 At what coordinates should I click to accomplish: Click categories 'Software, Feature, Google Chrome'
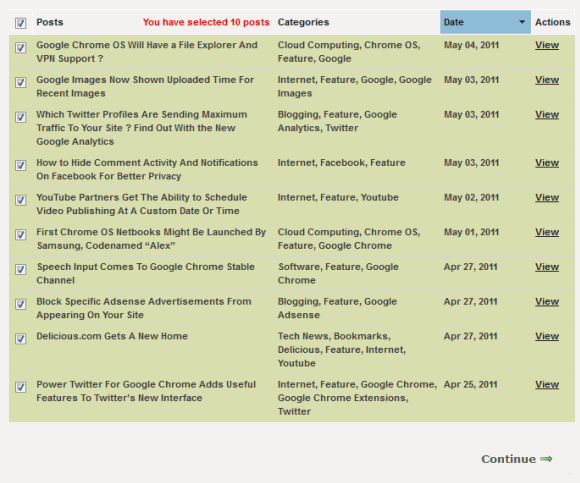(x=338, y=274)
